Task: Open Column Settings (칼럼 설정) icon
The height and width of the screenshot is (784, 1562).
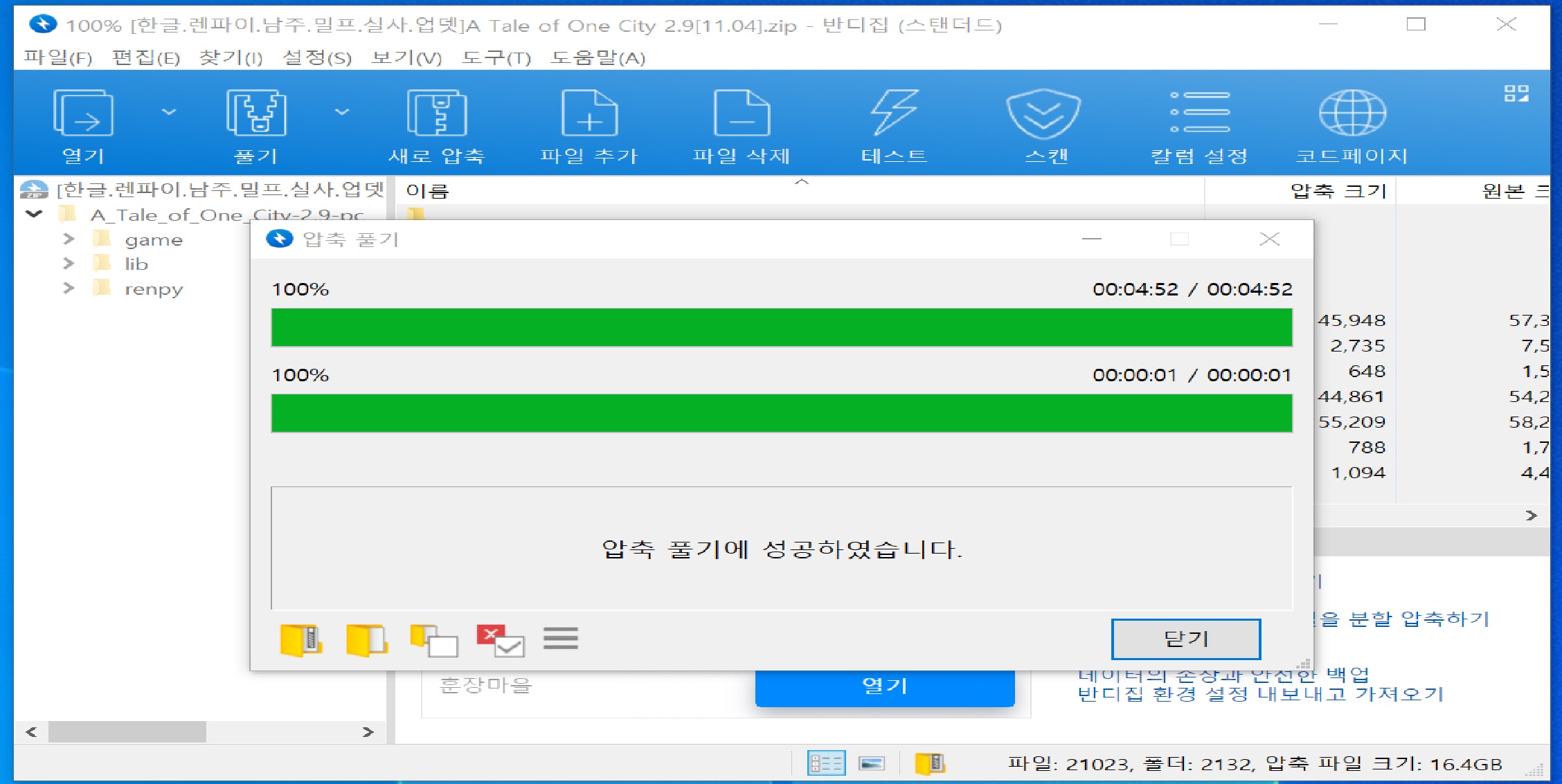Action: pyautogui.click(x=1199, y=114)
